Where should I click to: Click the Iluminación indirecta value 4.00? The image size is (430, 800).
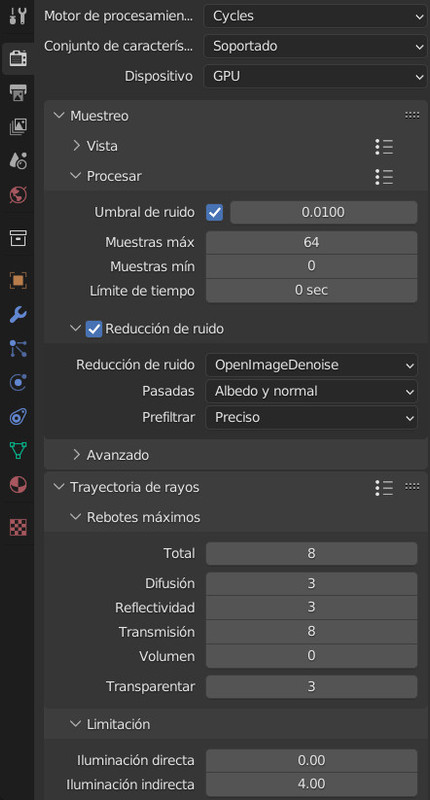pyautogui.click(x=312, y=784)
